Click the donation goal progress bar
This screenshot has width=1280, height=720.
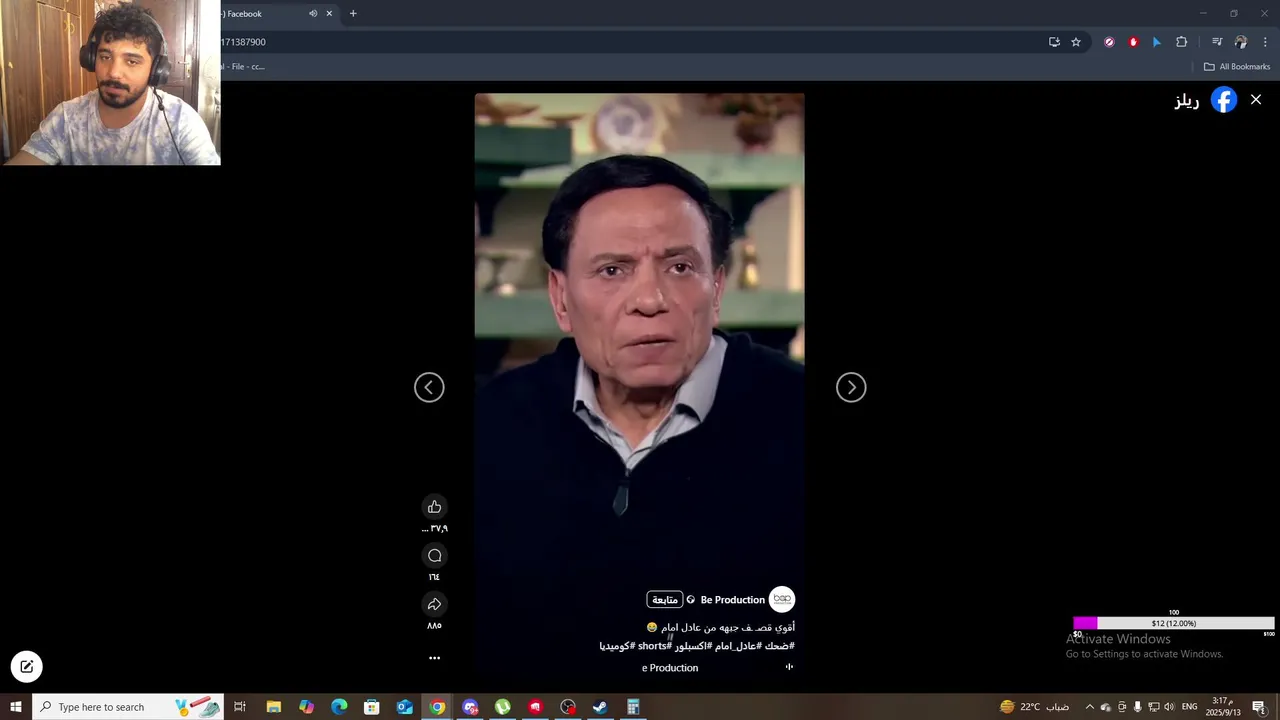coord(1174,623)
